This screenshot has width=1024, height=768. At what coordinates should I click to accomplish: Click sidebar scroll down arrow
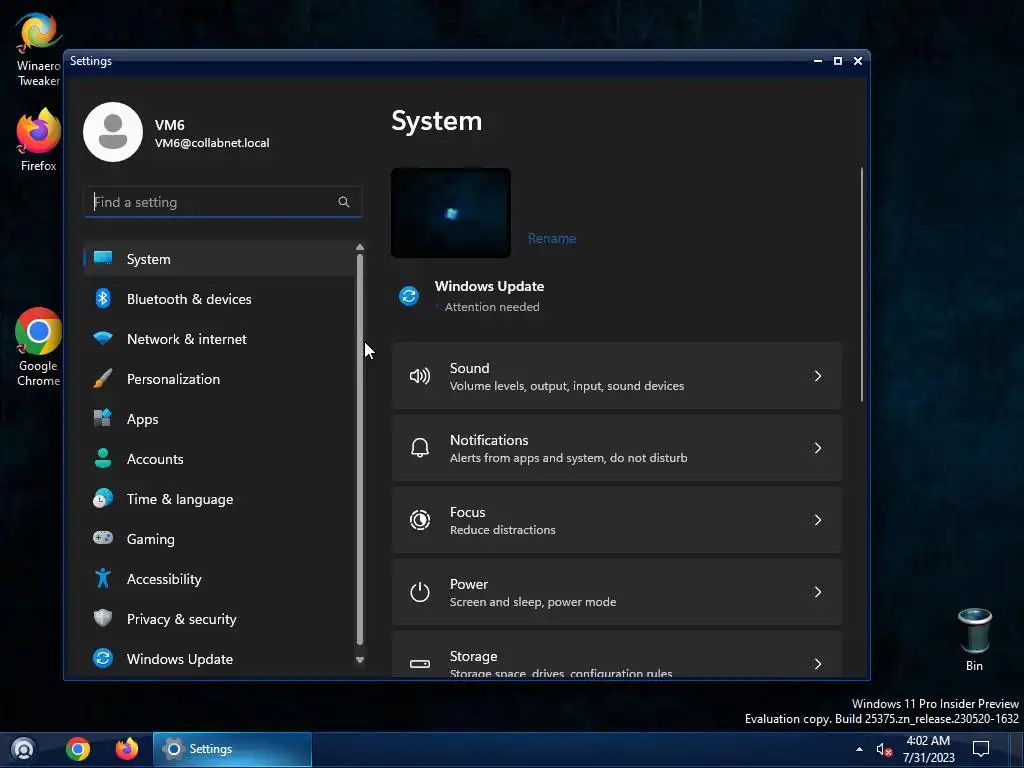[360, 660]
